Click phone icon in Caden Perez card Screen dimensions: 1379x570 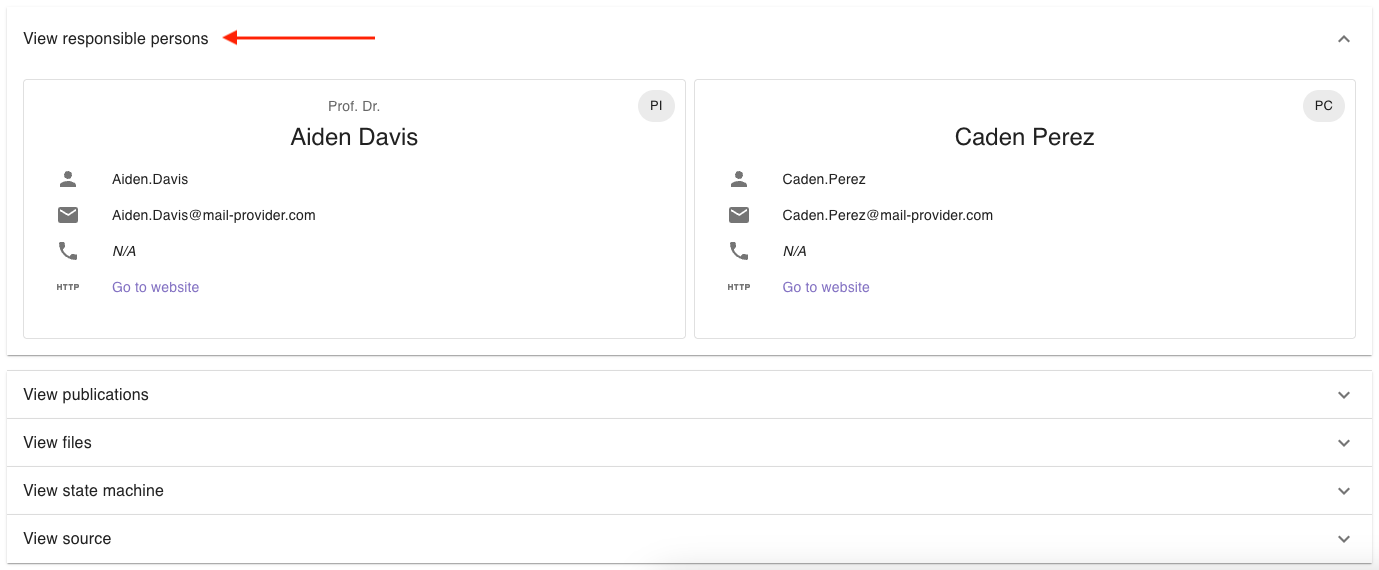click(x=739, y=251)
